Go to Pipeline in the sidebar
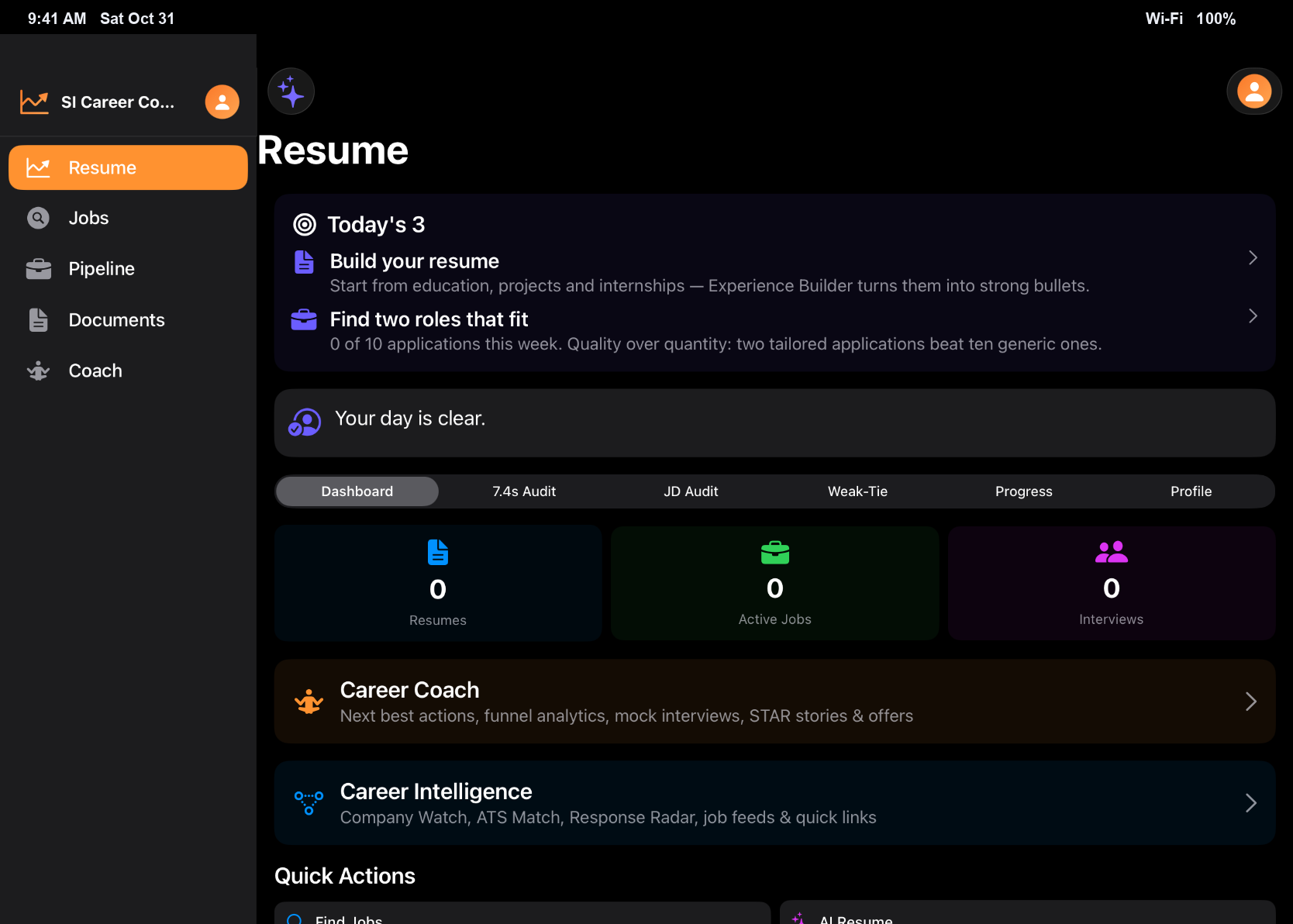Viewport: 1293px width, 924px height. (128, 269)
